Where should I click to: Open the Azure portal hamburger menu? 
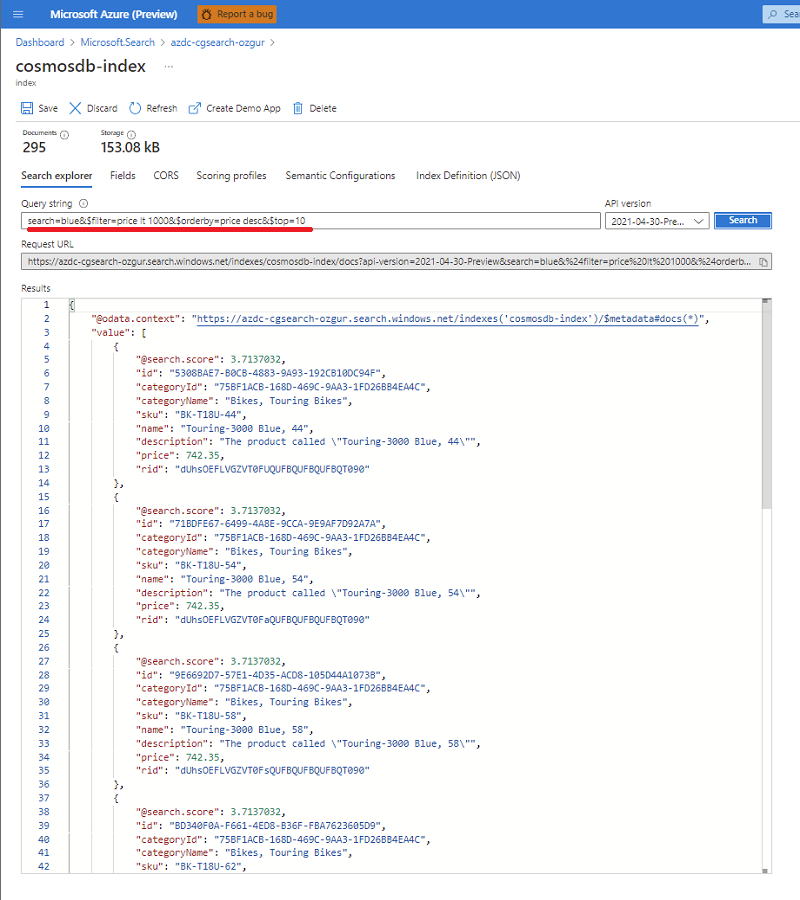(16, 14)
